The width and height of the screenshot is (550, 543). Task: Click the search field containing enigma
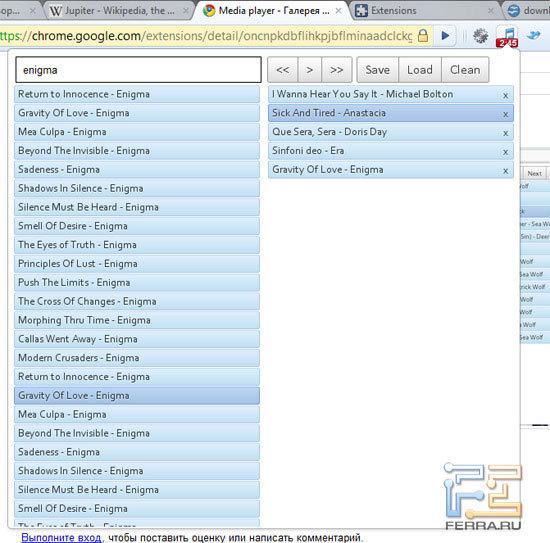(139, 70)
